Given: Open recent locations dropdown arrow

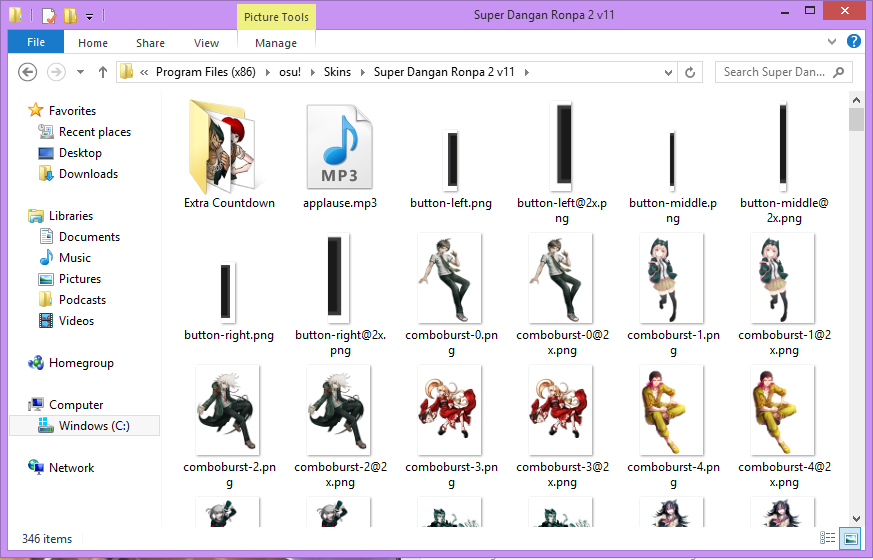Looking at the screenshot, I should pyautogui.click(x=80, y=72).
